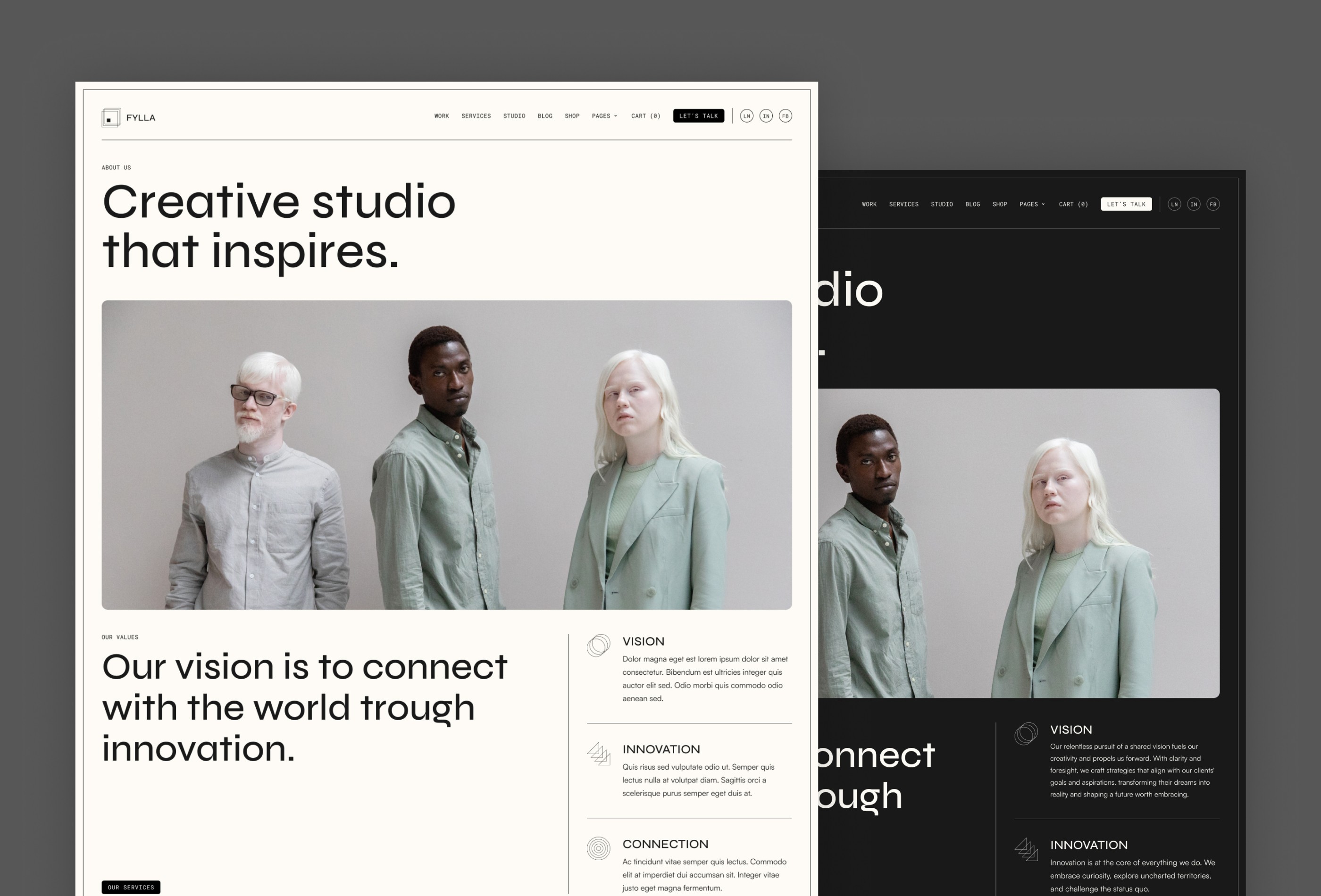The height and width of the screenshot is (896, 1321).
Task: Click the Vision circles icon on dark page
Action: point(1026,733)
